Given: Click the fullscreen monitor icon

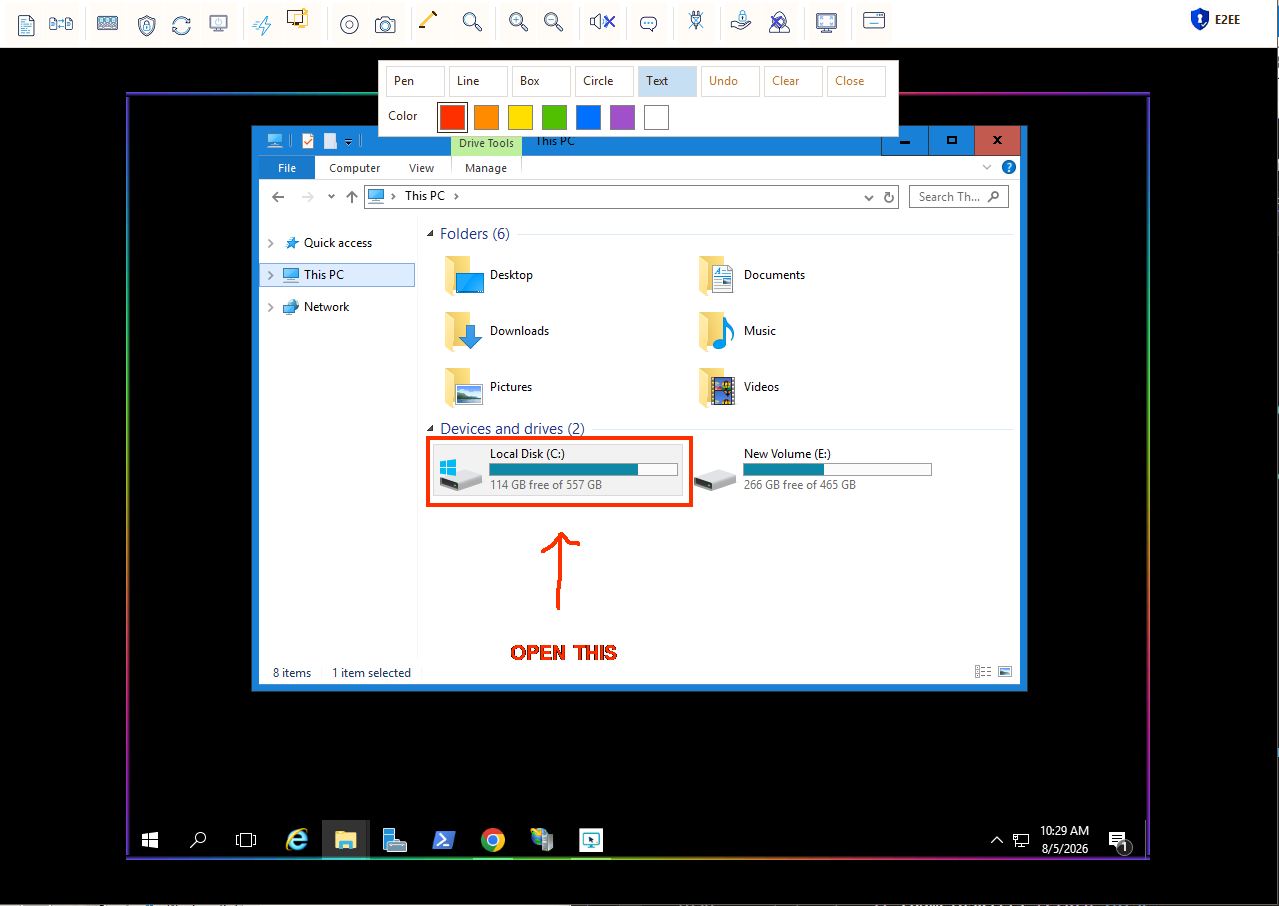Looking at the screenshot, I should coord(826,22).
